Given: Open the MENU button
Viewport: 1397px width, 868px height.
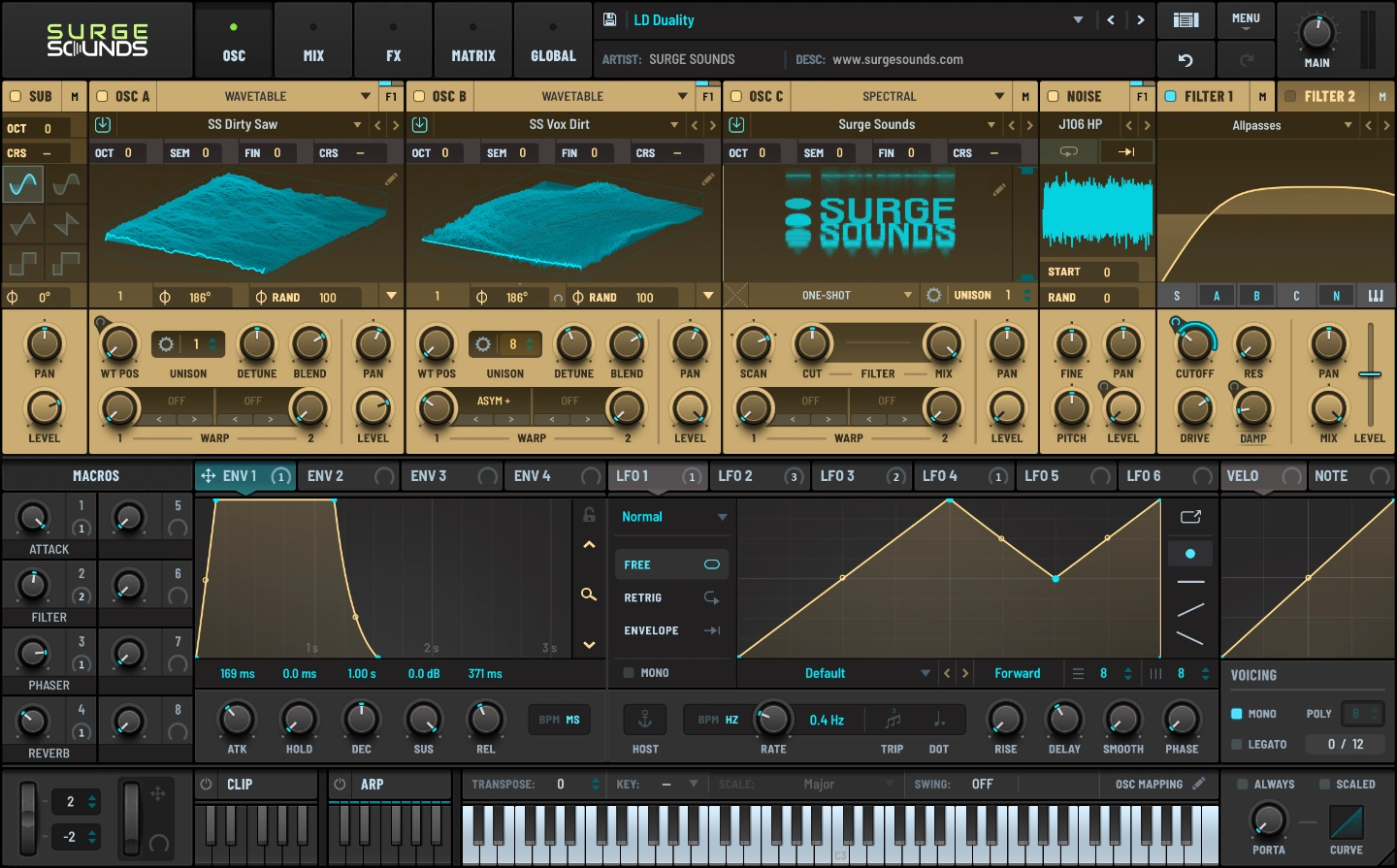Looking at the screenshot, I should 1246,20.
